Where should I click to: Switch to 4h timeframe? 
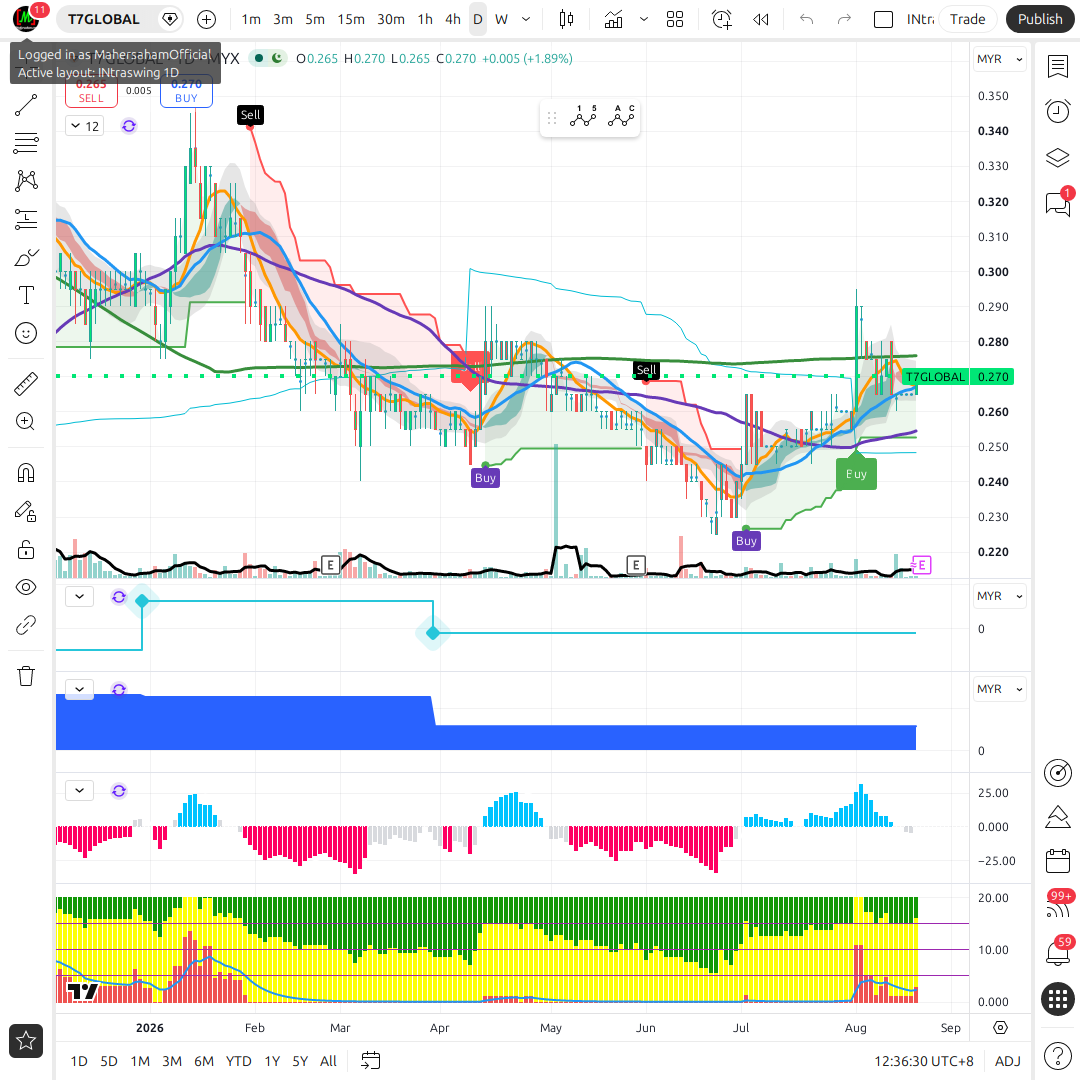coord(453,19)
